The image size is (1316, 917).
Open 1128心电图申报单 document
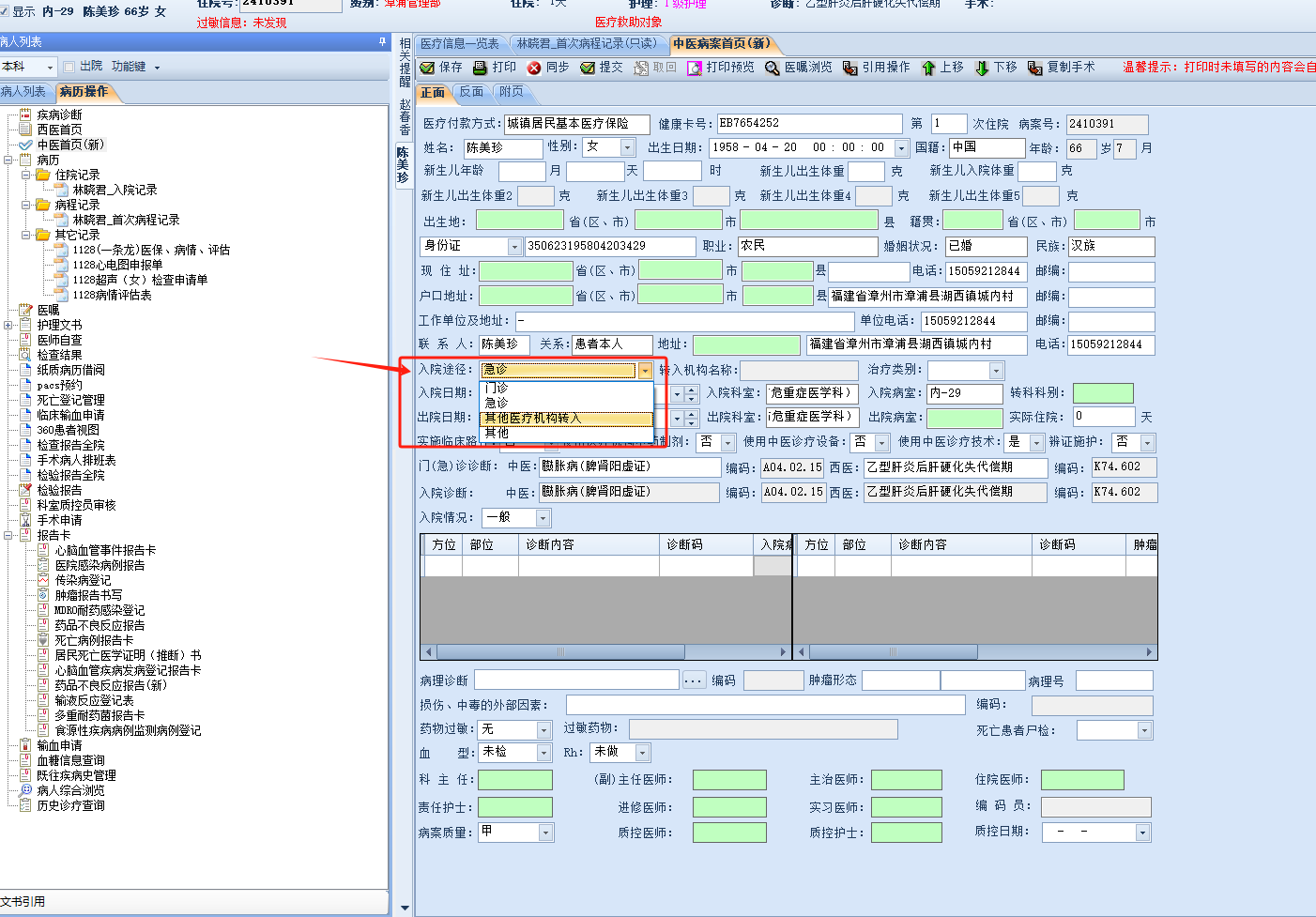[117, 265]
